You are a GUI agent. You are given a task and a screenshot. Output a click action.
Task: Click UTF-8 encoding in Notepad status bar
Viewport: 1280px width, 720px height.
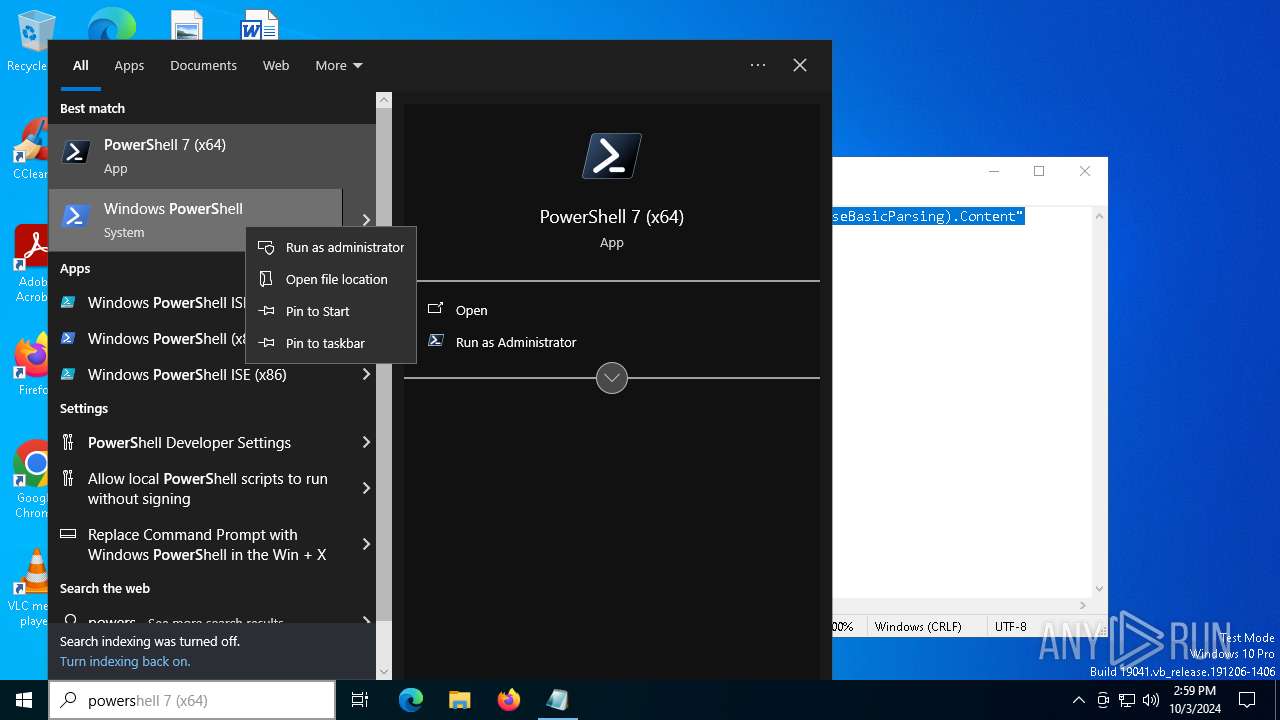point(1011,626)
